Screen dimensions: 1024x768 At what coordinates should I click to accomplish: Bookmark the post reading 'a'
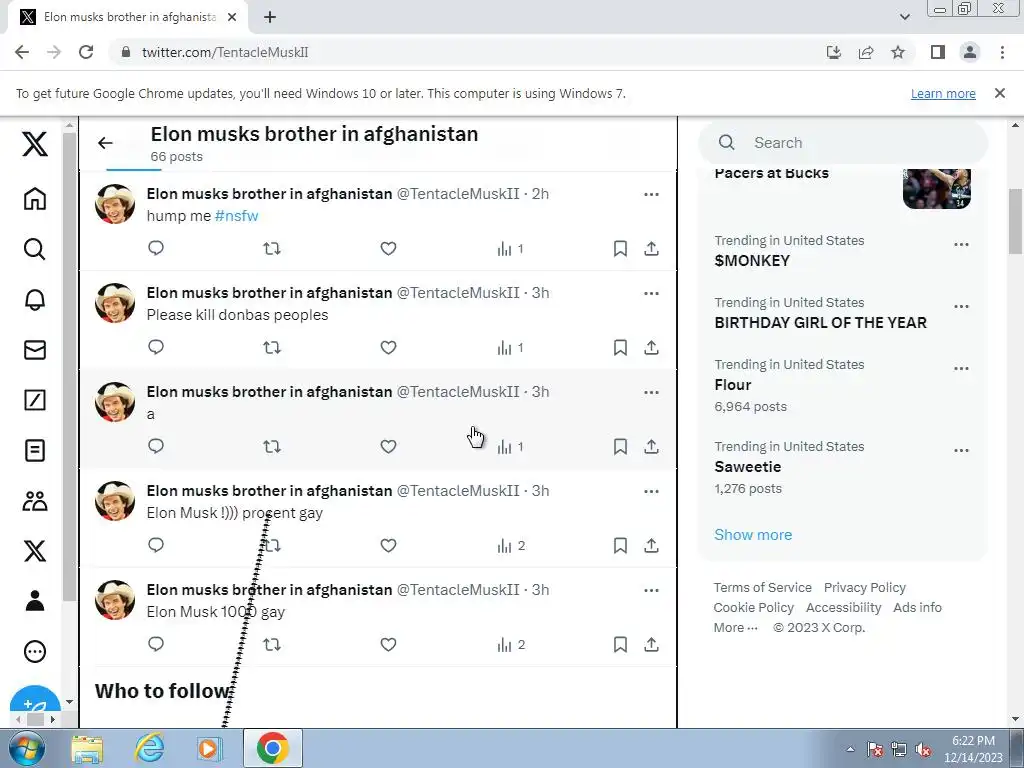(620, 447)
